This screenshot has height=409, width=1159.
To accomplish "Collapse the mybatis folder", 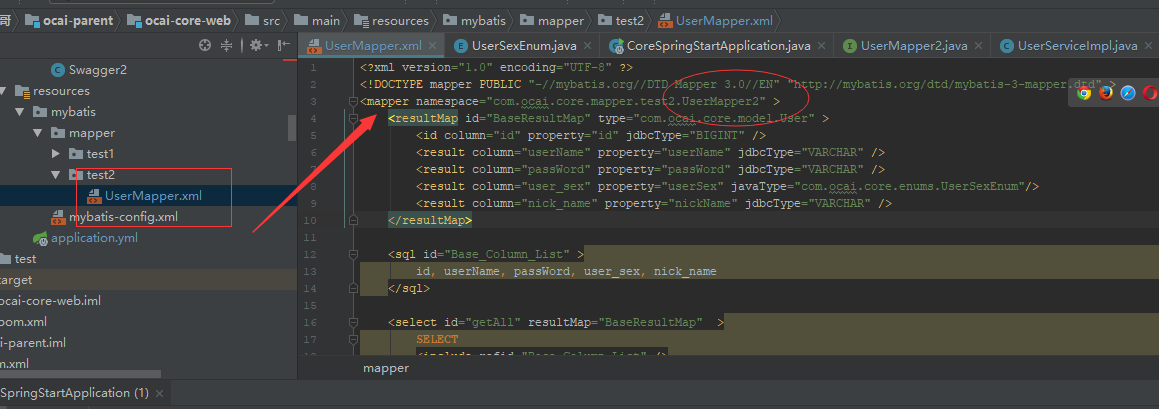I will (x=20, y=112).
